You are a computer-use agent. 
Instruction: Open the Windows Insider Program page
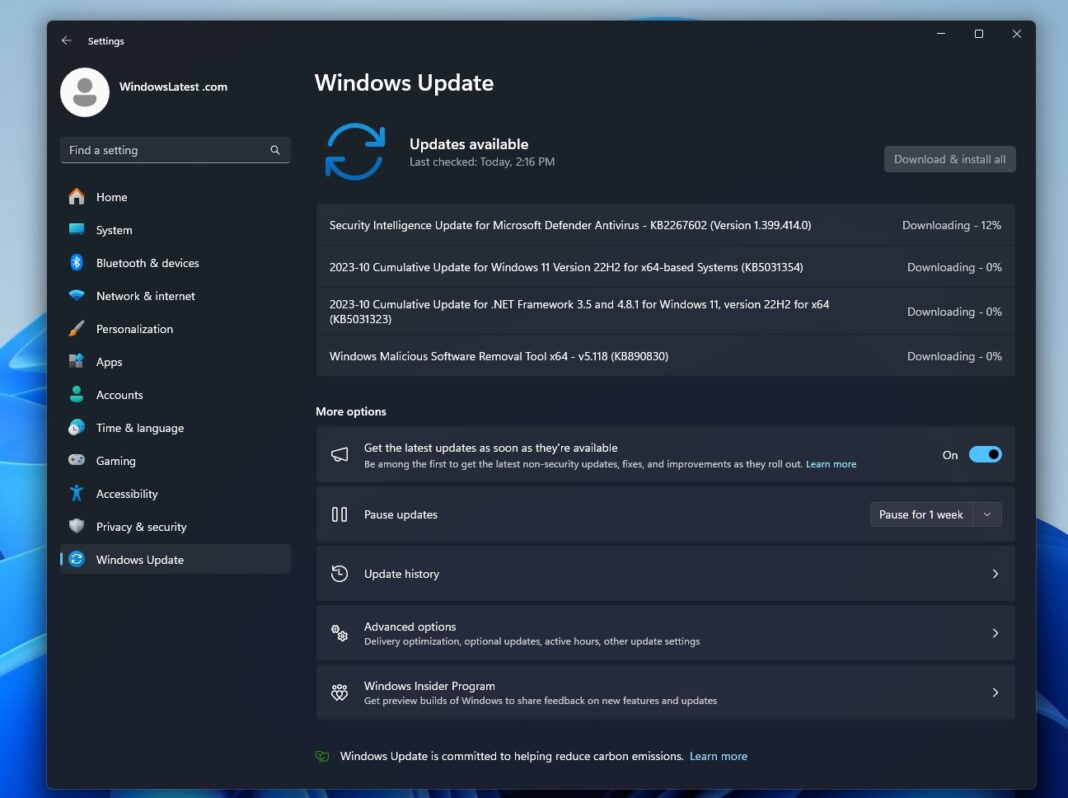(x=666, y=692)
